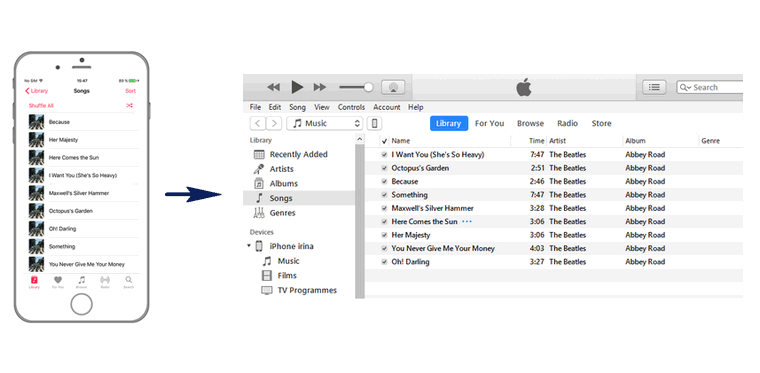The width and height of the screenshot is (760, 373).
Task: Open the Account menu
Action: pyautogui.click(x=387, y=107)
